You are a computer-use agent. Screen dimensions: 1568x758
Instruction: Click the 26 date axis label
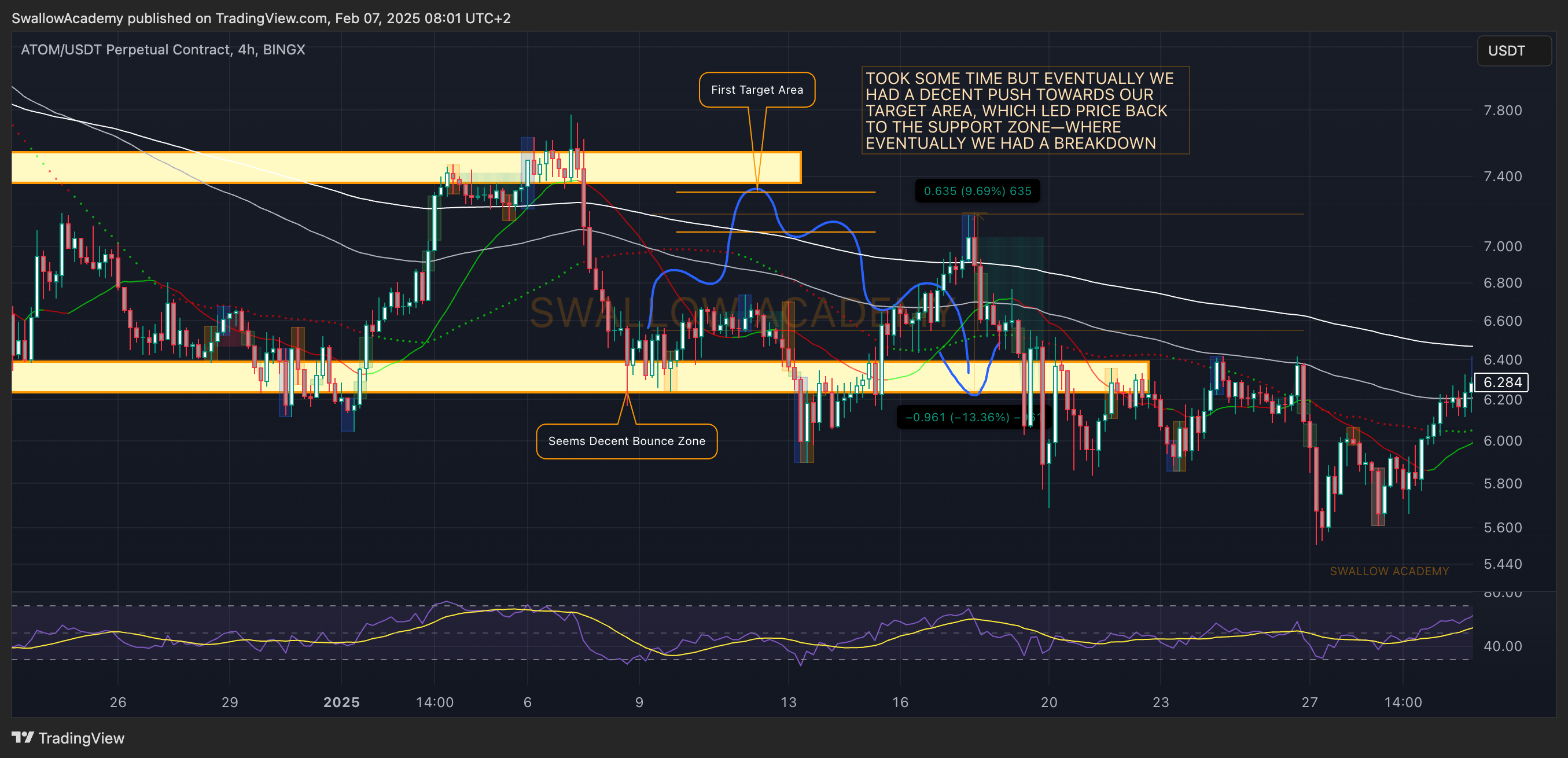click(x=118, y=702)
